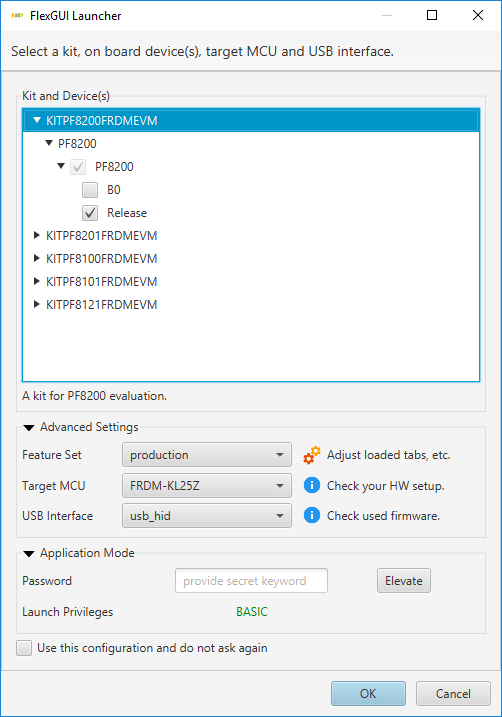Maximize the FlexGUI Launcher window
The image size is (502, 717).
pos(432,16)
